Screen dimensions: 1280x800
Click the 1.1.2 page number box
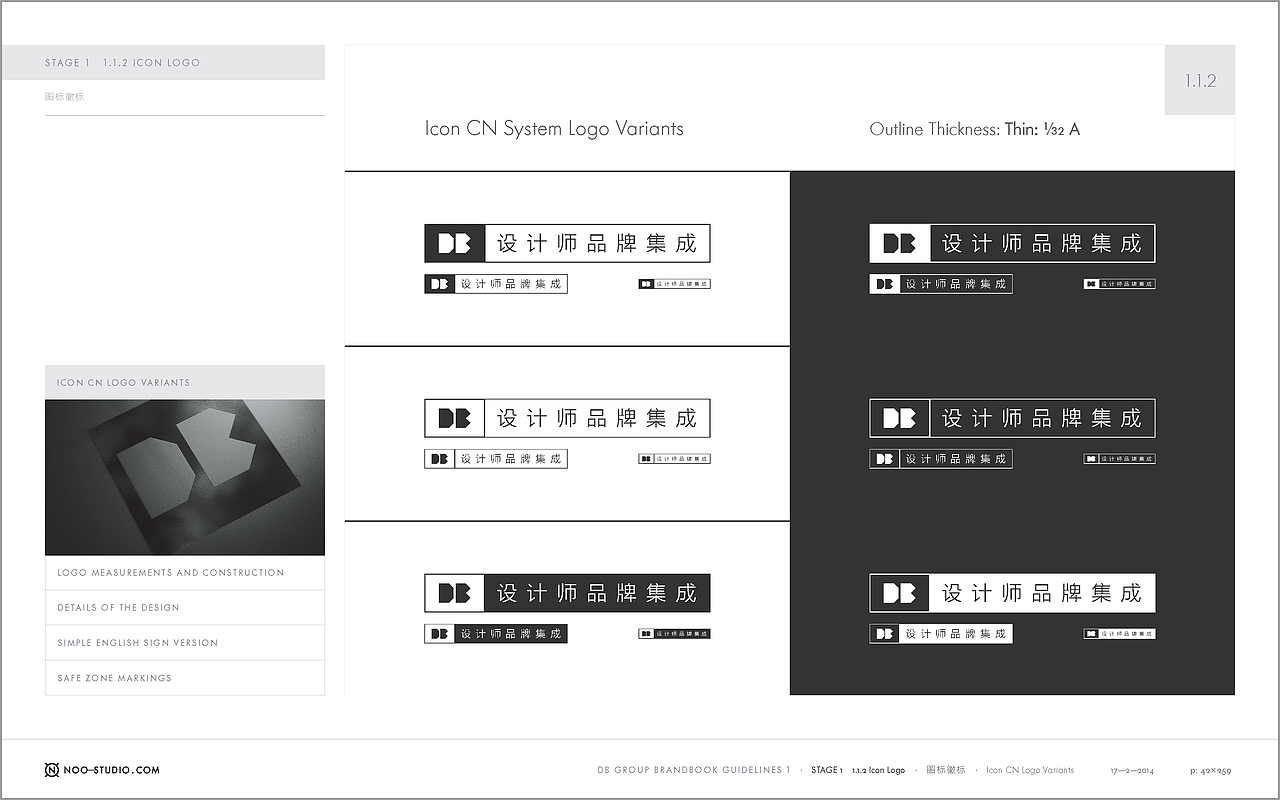click(x=1200, y=80)
